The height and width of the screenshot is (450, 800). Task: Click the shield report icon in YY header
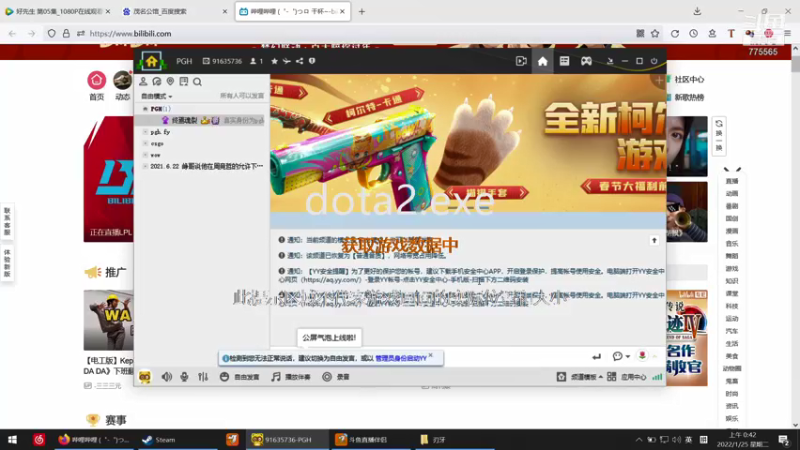(312, 61)
